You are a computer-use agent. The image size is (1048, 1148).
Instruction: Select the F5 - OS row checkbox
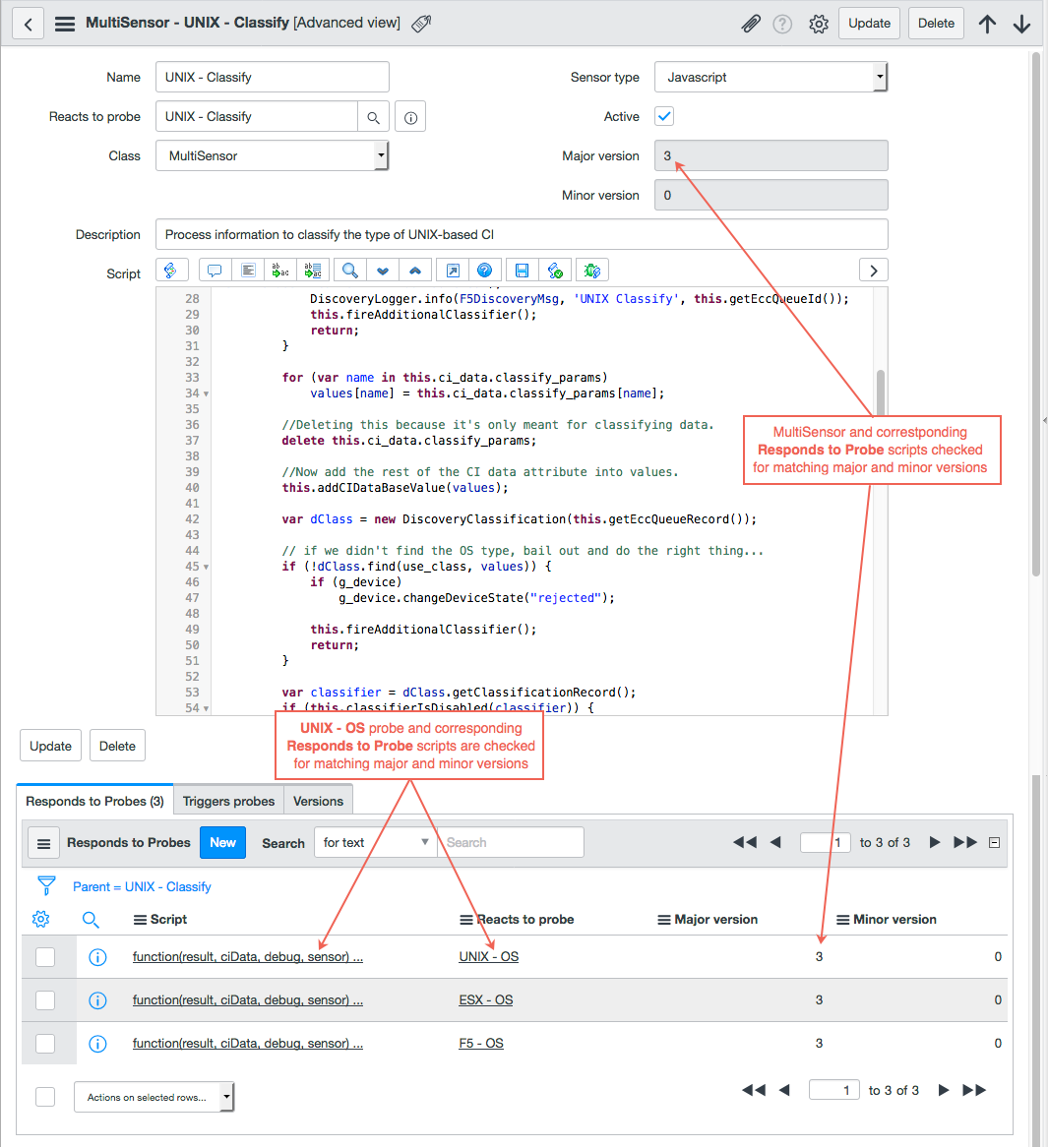[x=45, y=1044]
